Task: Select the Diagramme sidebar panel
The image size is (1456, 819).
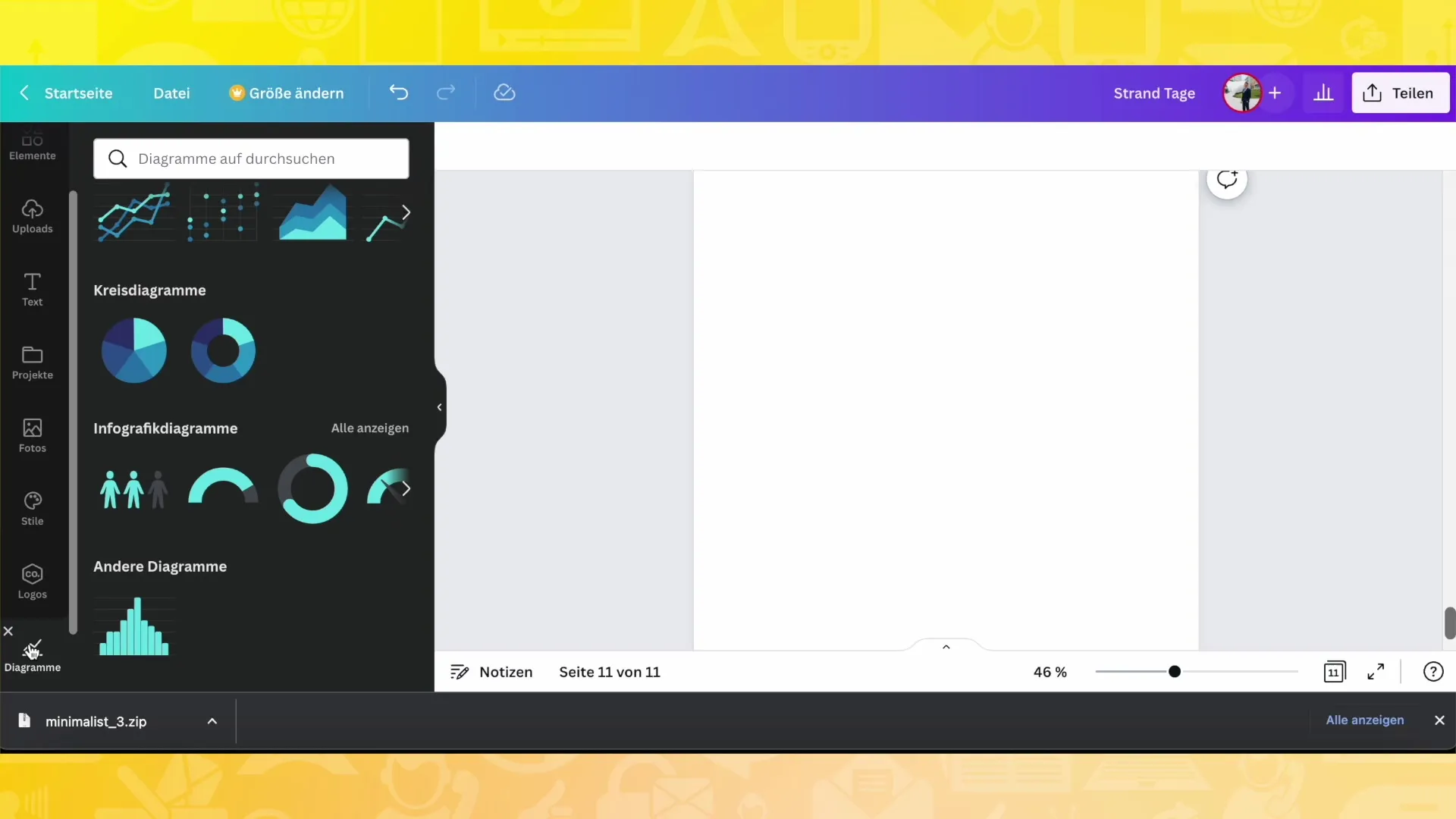Action: pos(33,656)
